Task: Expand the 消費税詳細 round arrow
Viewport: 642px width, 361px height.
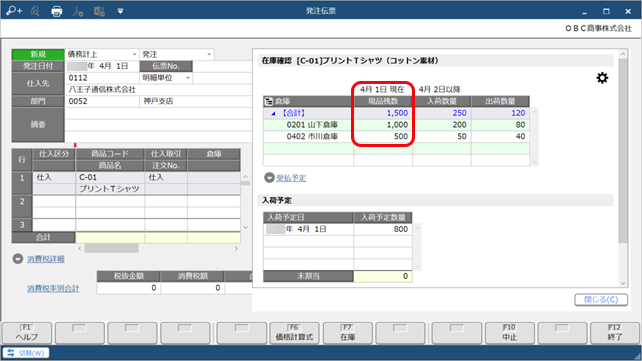Action: (x=18, y=259)
